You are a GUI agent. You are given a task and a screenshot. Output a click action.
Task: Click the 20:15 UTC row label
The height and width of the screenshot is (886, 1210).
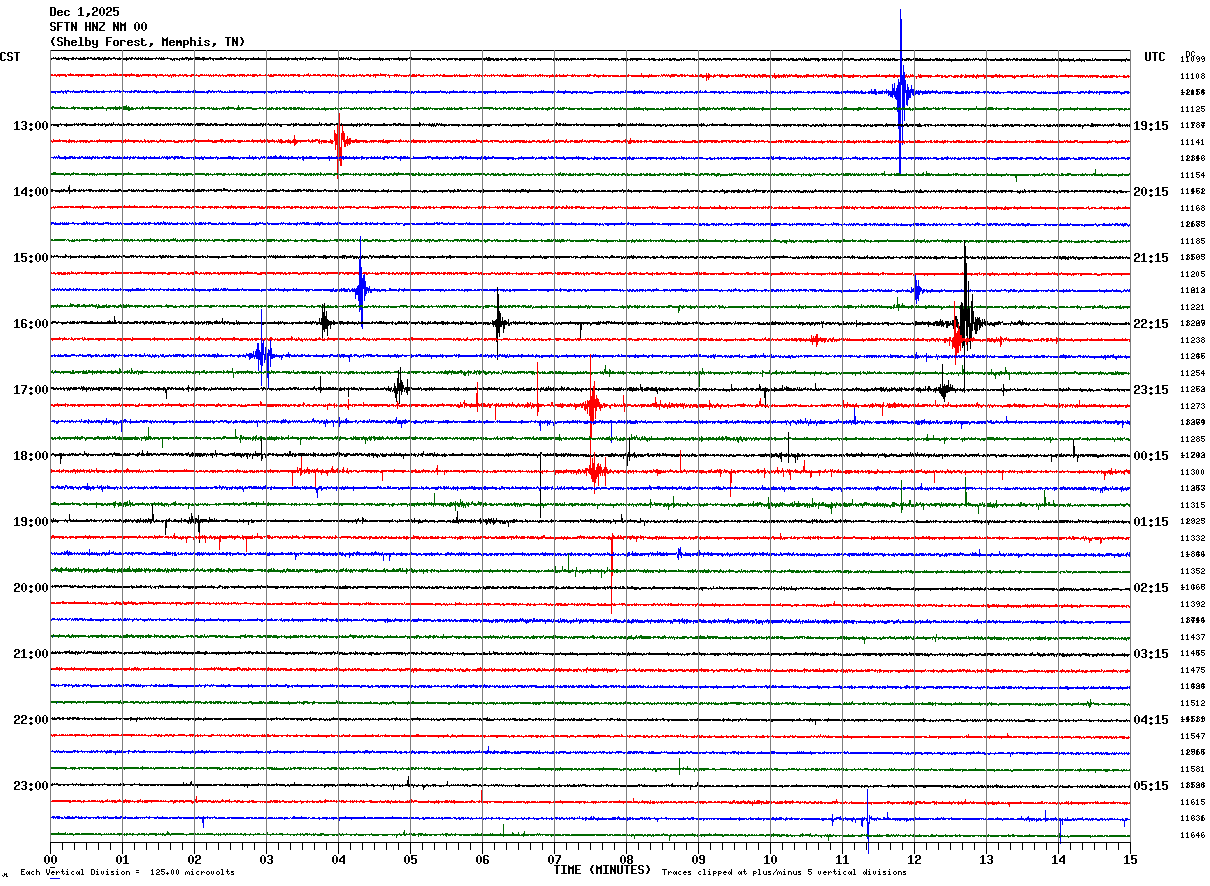click(x=1151, y=192)
